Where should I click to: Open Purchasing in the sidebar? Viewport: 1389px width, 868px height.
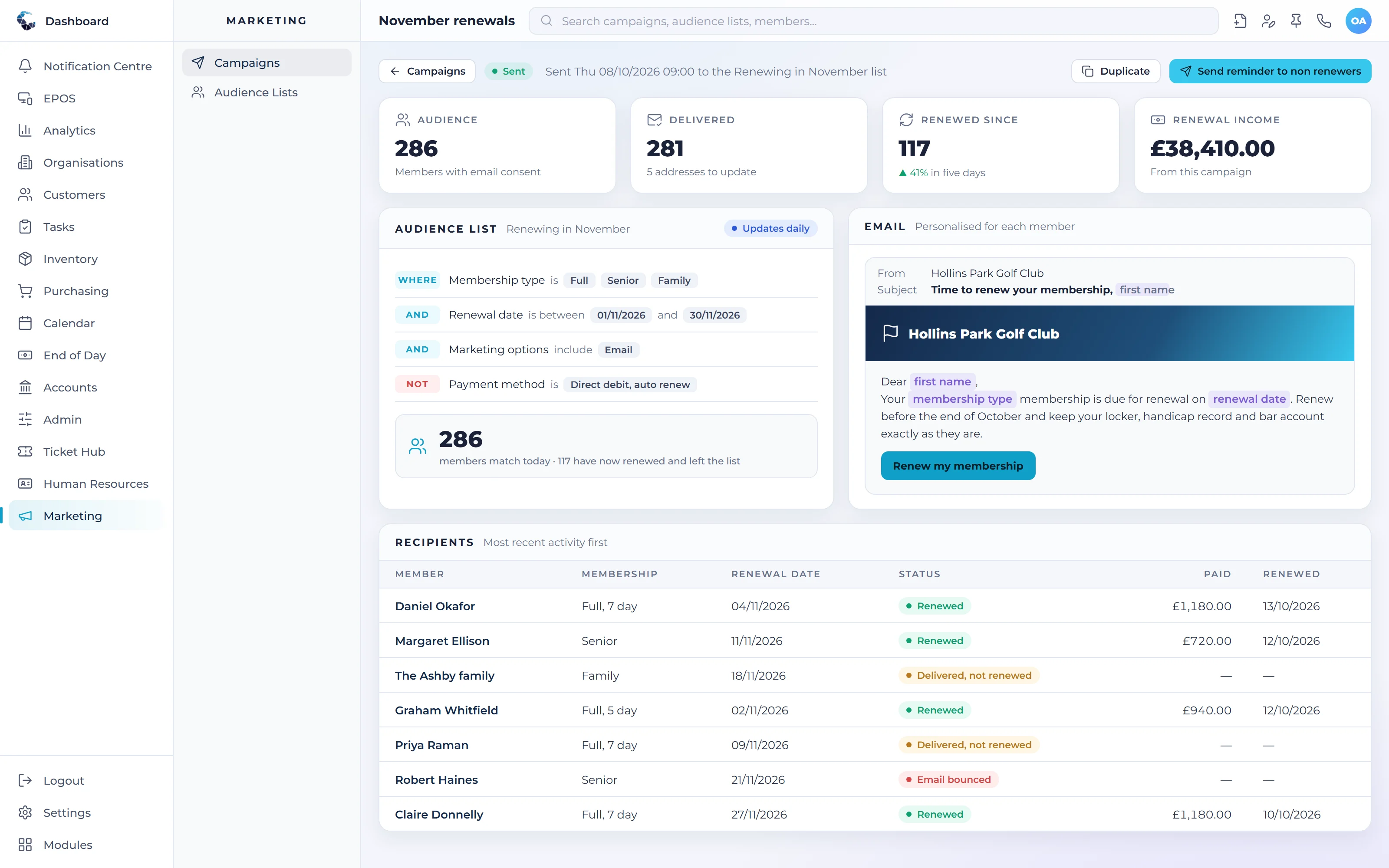tap(86, 291)
